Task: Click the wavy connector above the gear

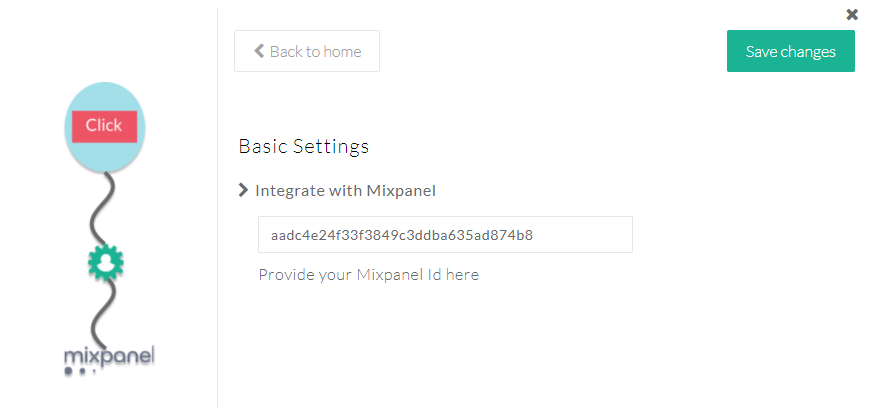Action: tap(105, 208)
